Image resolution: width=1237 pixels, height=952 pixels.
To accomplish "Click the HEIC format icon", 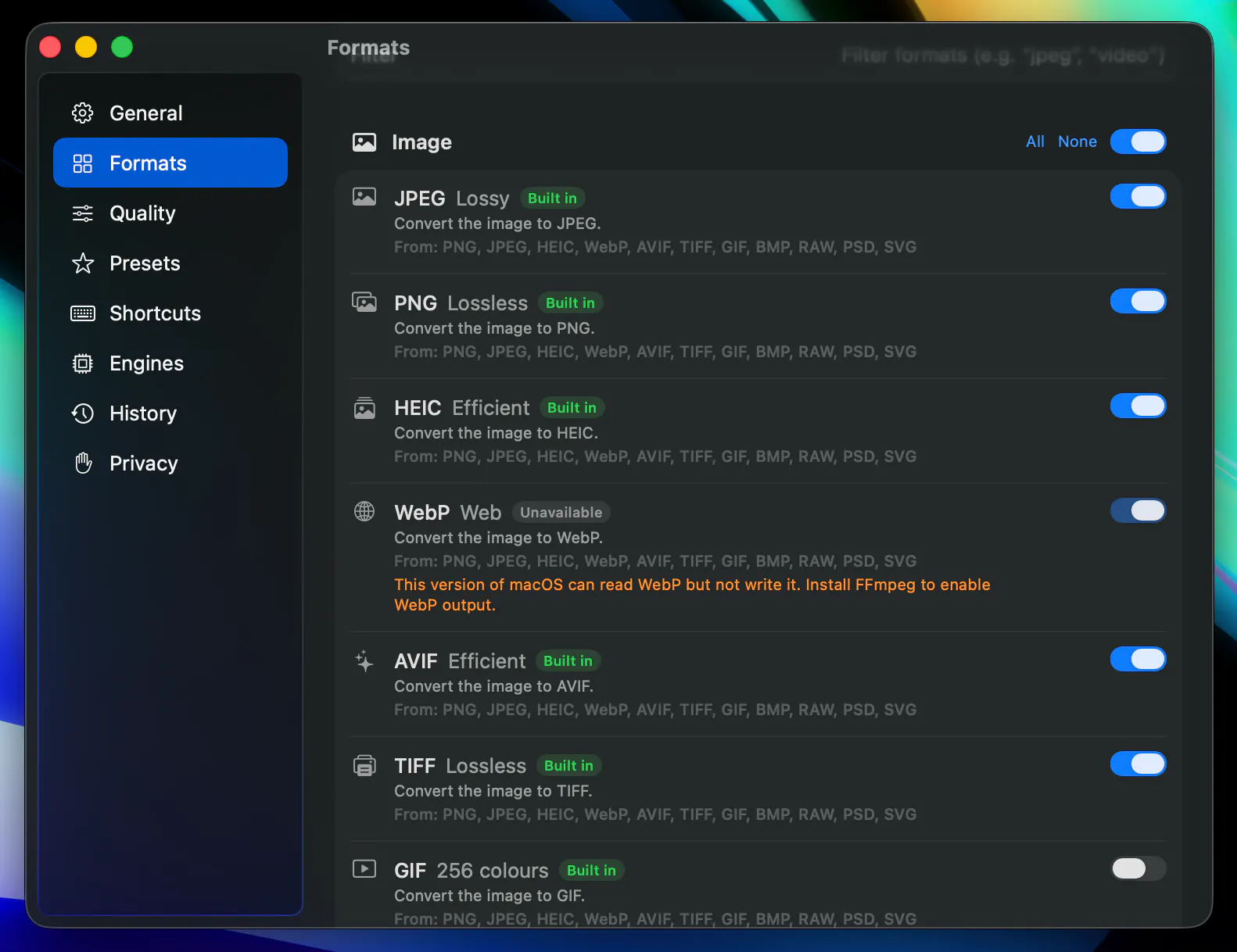I will point(364,407).
